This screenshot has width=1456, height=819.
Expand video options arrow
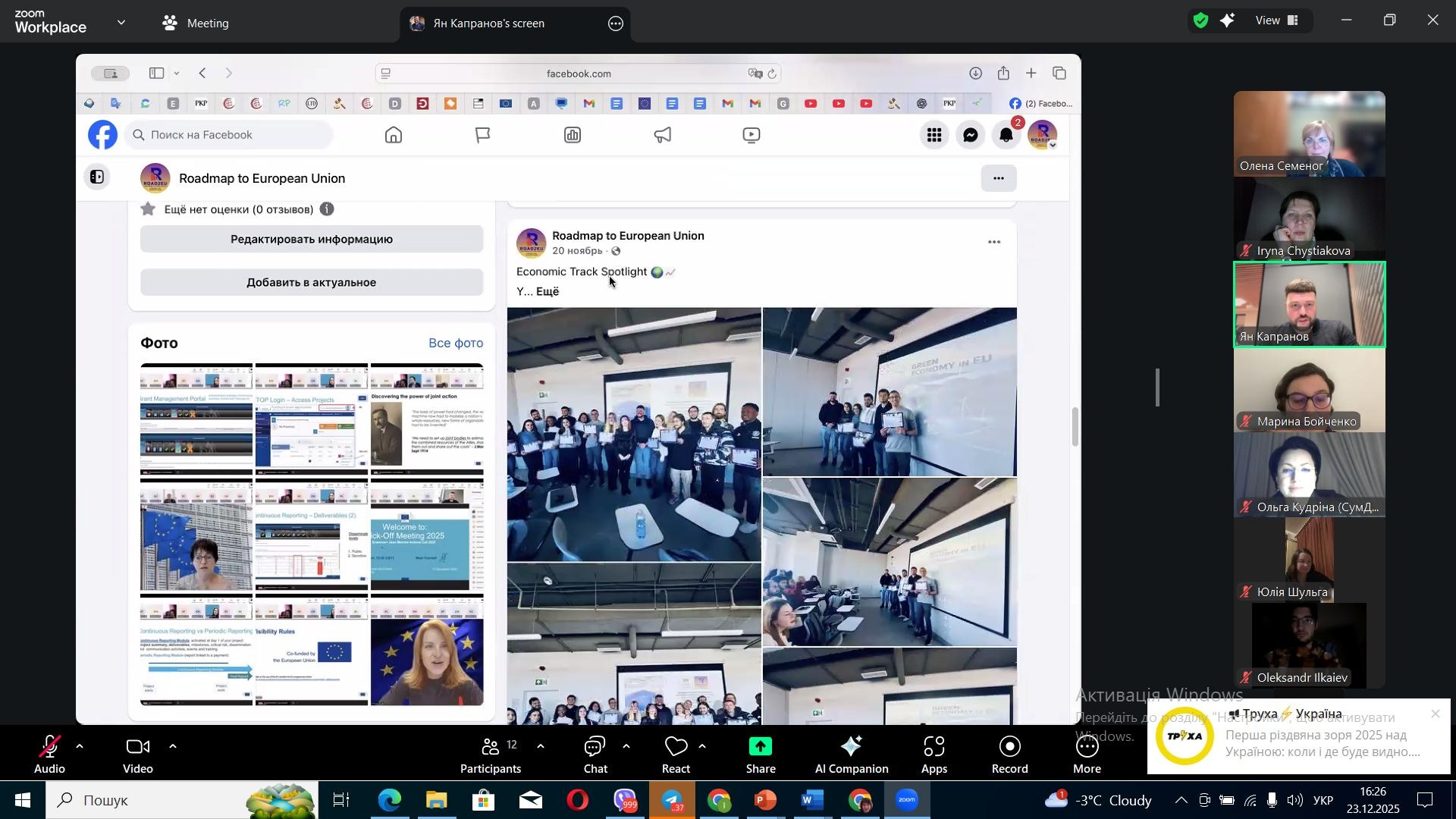173,747
